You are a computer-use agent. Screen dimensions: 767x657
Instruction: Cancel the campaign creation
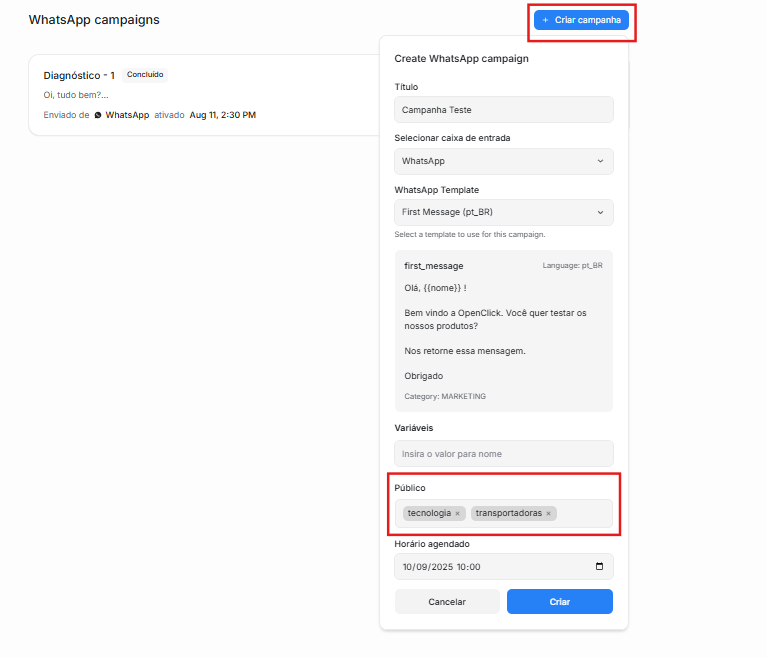click(x=447, y=602)
